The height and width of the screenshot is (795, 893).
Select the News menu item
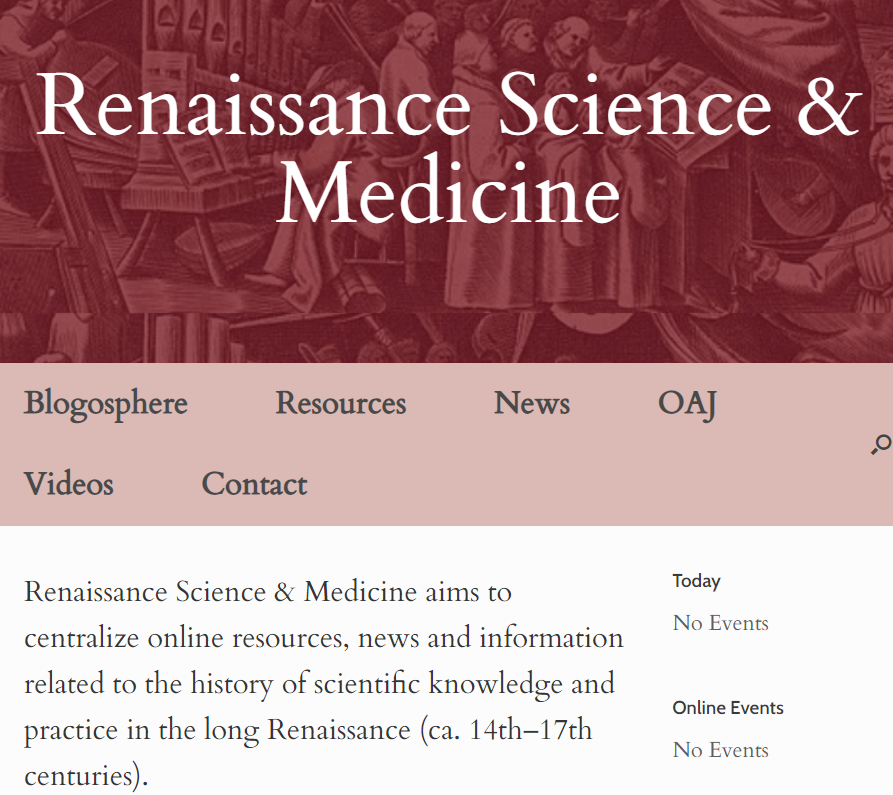pos(531,403)
